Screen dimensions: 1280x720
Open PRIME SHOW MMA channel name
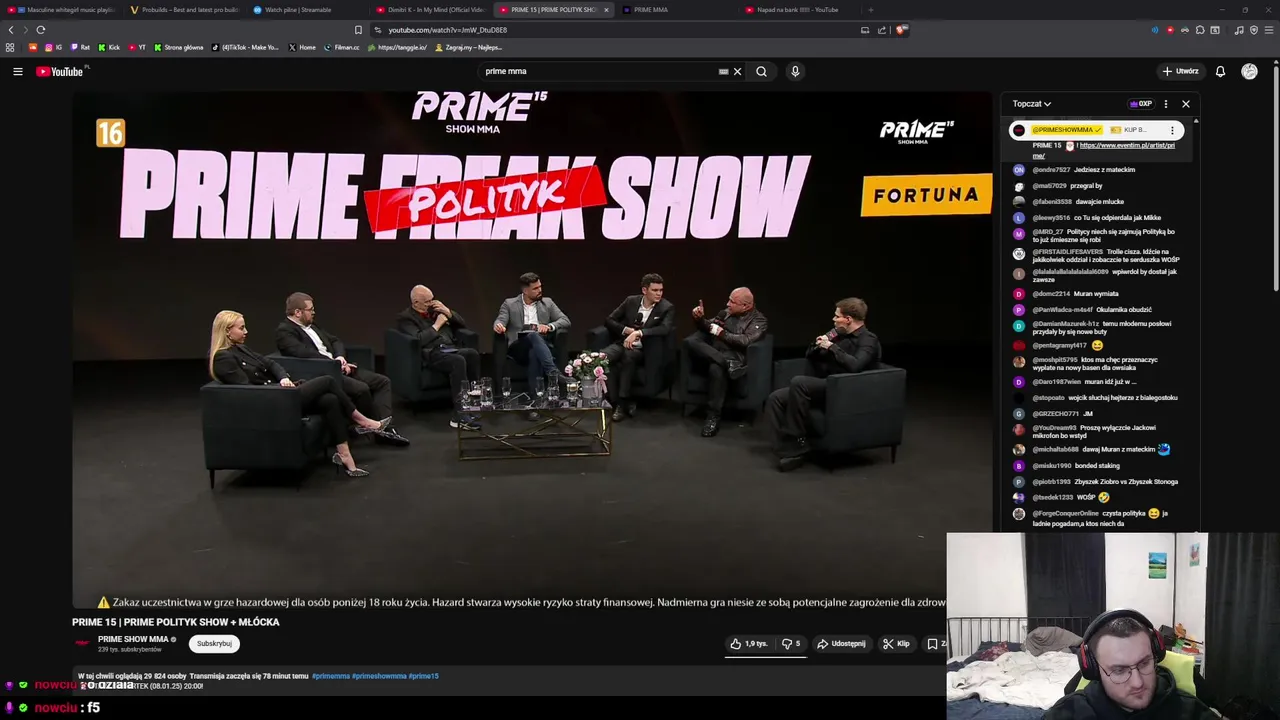(x=133, y=639)
